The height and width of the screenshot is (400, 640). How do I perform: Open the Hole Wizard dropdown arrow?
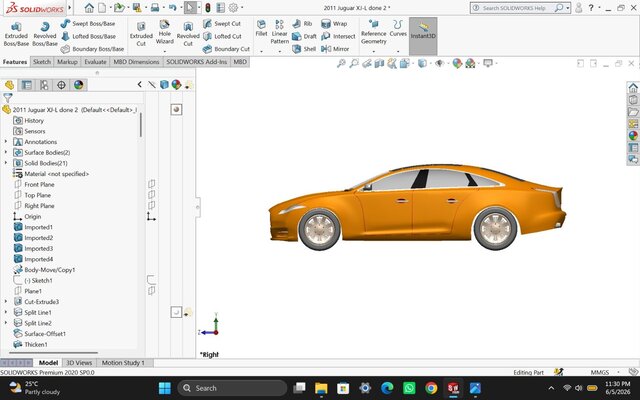coord(164,51)
